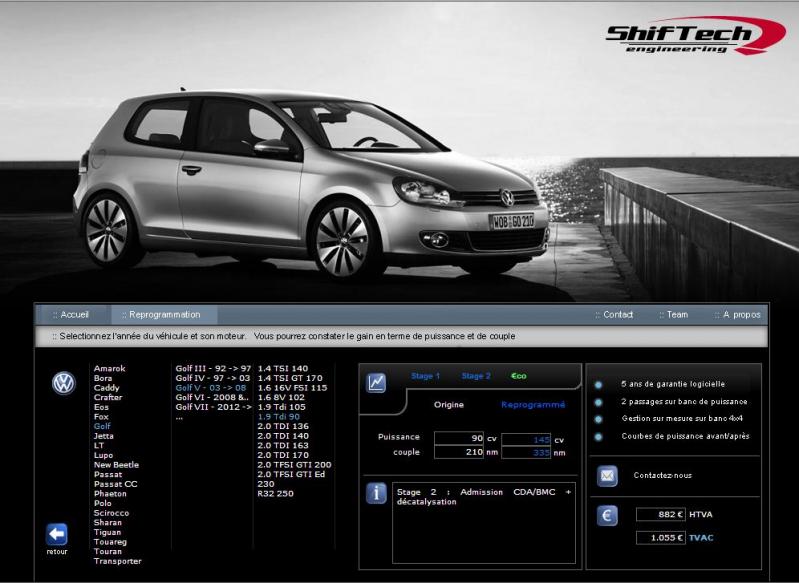This screenshot has width=799, height=583.
Task: Click the blue info icon
Action: pyautogui.click(x=376, y=493)
